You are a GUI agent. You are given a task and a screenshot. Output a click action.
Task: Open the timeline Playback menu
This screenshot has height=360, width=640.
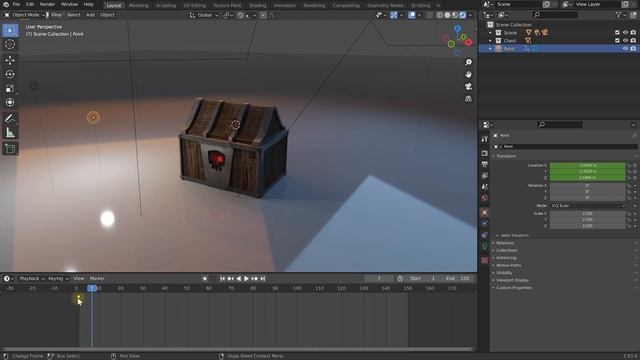31,278
